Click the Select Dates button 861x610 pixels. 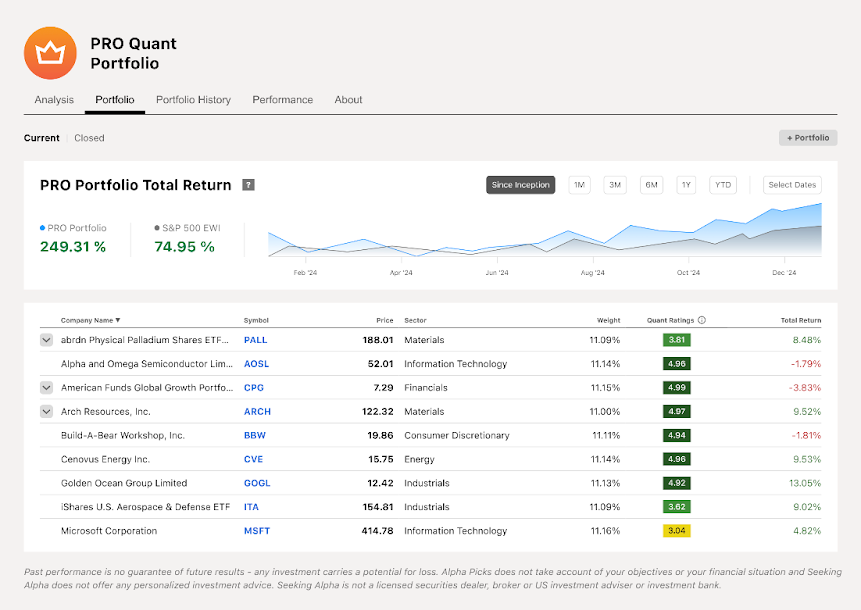pos(792,185)
